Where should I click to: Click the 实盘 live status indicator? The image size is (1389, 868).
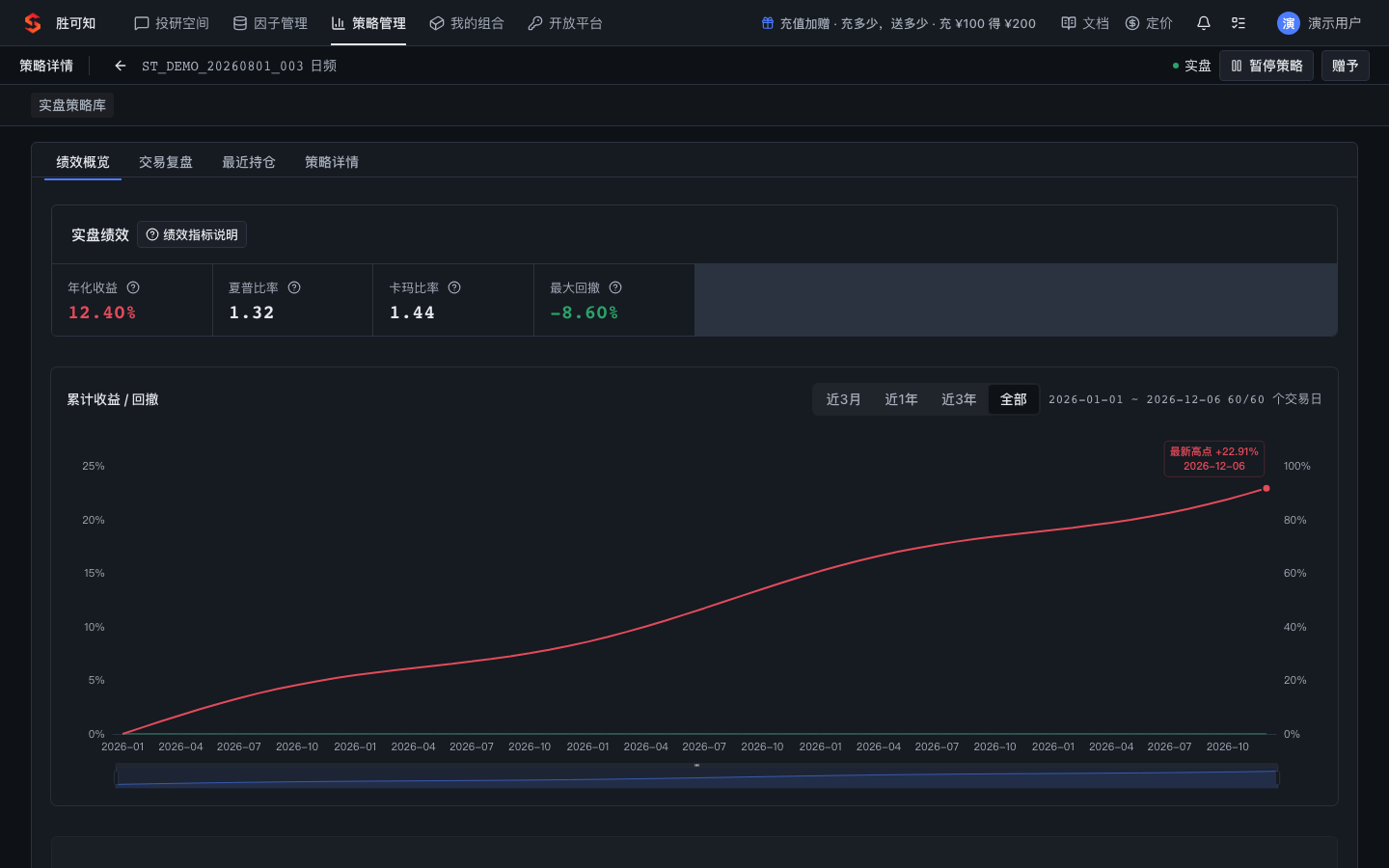(x=1191, y=66)
